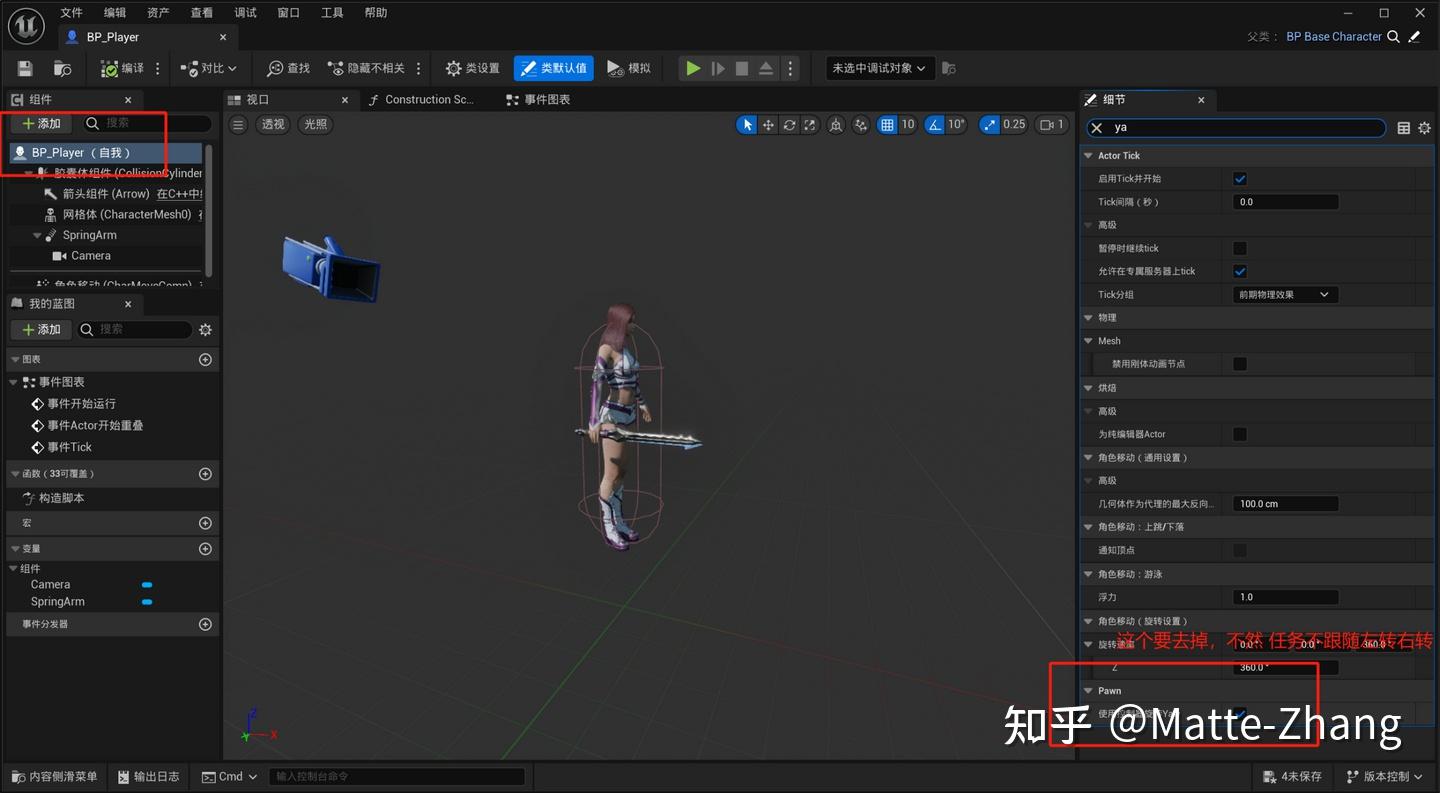1440x793 pixels.
Task: Toggle the rotation snap angle icon
Action: click(x=934, y=125)
